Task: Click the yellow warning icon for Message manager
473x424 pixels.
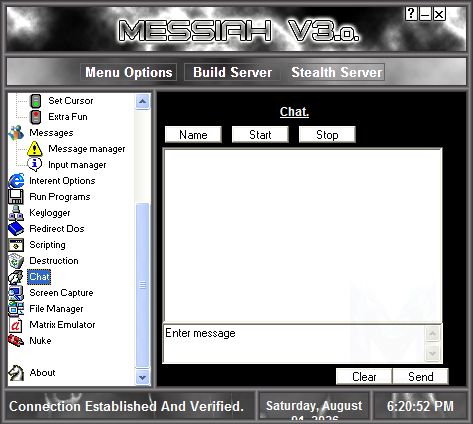Action: tap(35, 149)
